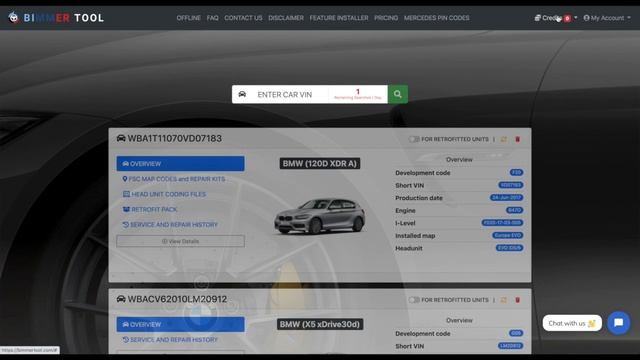Click the BMW (X5 xDrive30d) label
Screen dimensions: 640x360
(320, 324)
